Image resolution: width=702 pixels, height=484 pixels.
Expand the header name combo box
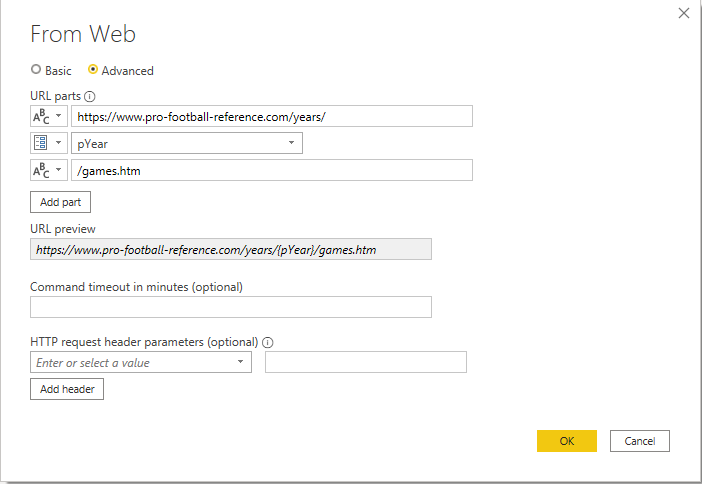tap(241, 363)
